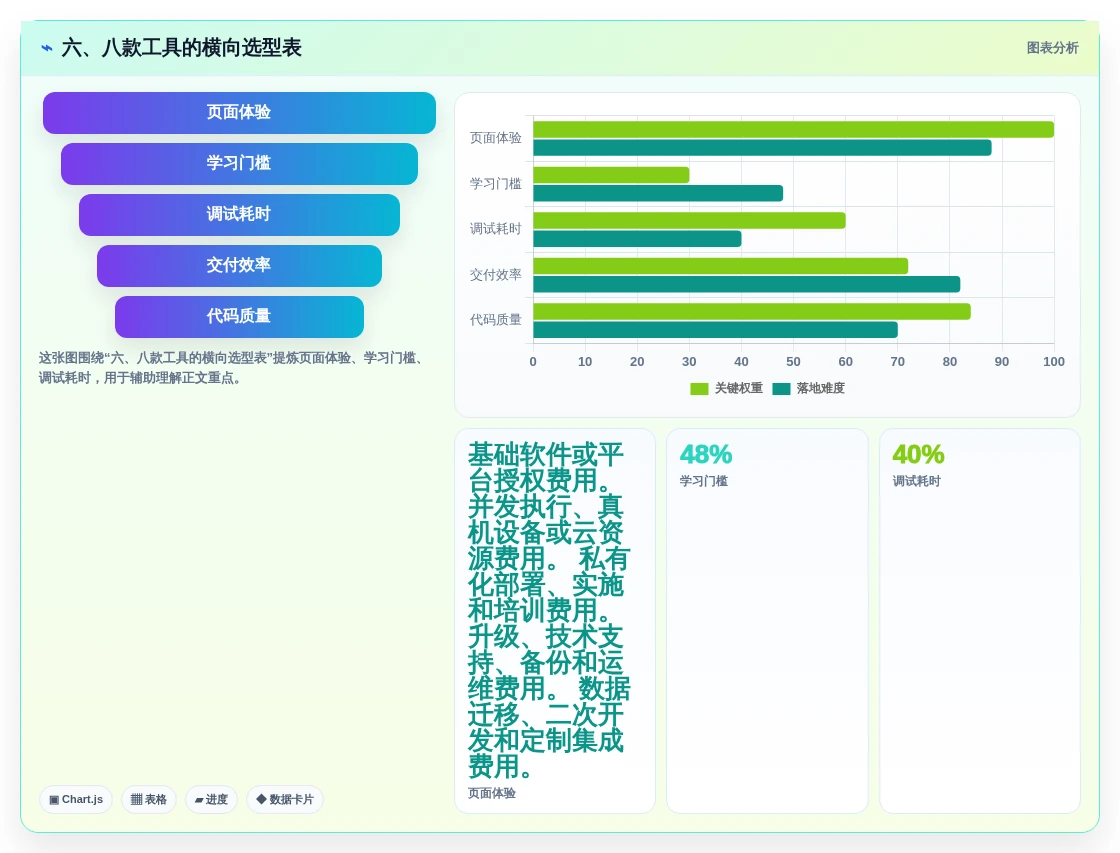Select the 调试耗时 funnel stage
This screenshot has width=1120, height=853.
(239, 214)
